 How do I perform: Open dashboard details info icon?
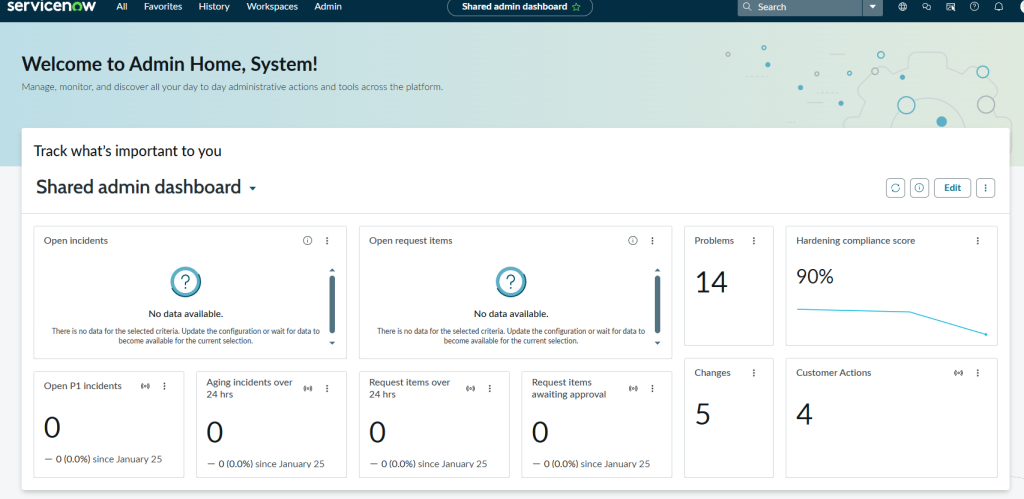point(919,188)
